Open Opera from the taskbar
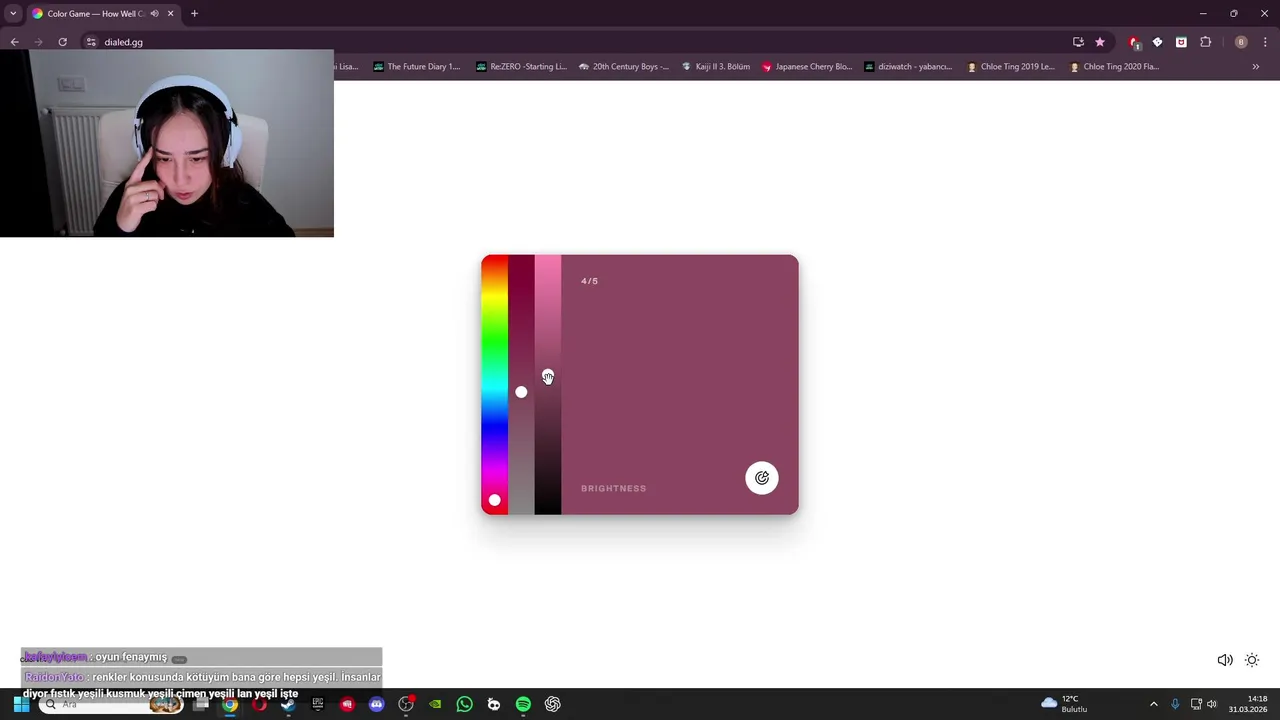This screenshot has height=720, width=1280. coord(259,704)
